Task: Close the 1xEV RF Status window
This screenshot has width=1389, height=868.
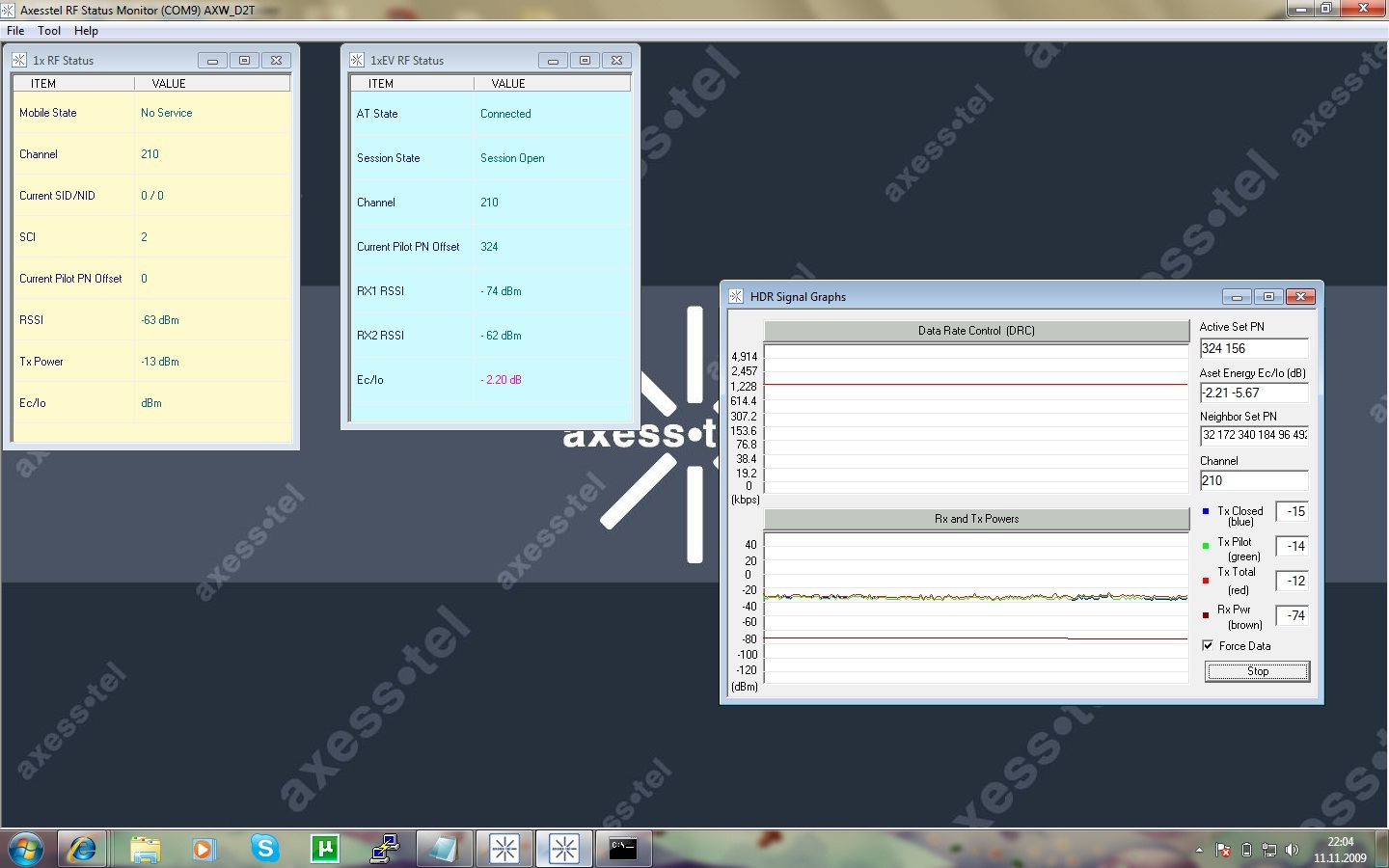Action: [x=616, y=60]
